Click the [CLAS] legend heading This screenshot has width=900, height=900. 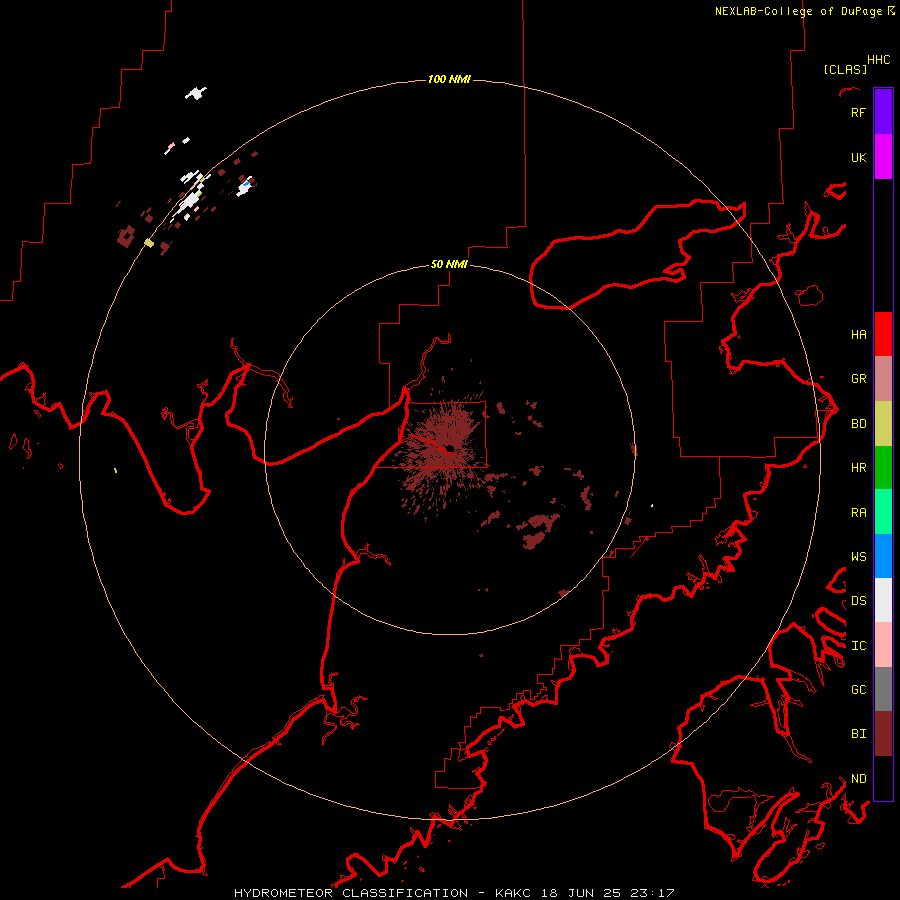click(845, 69)
